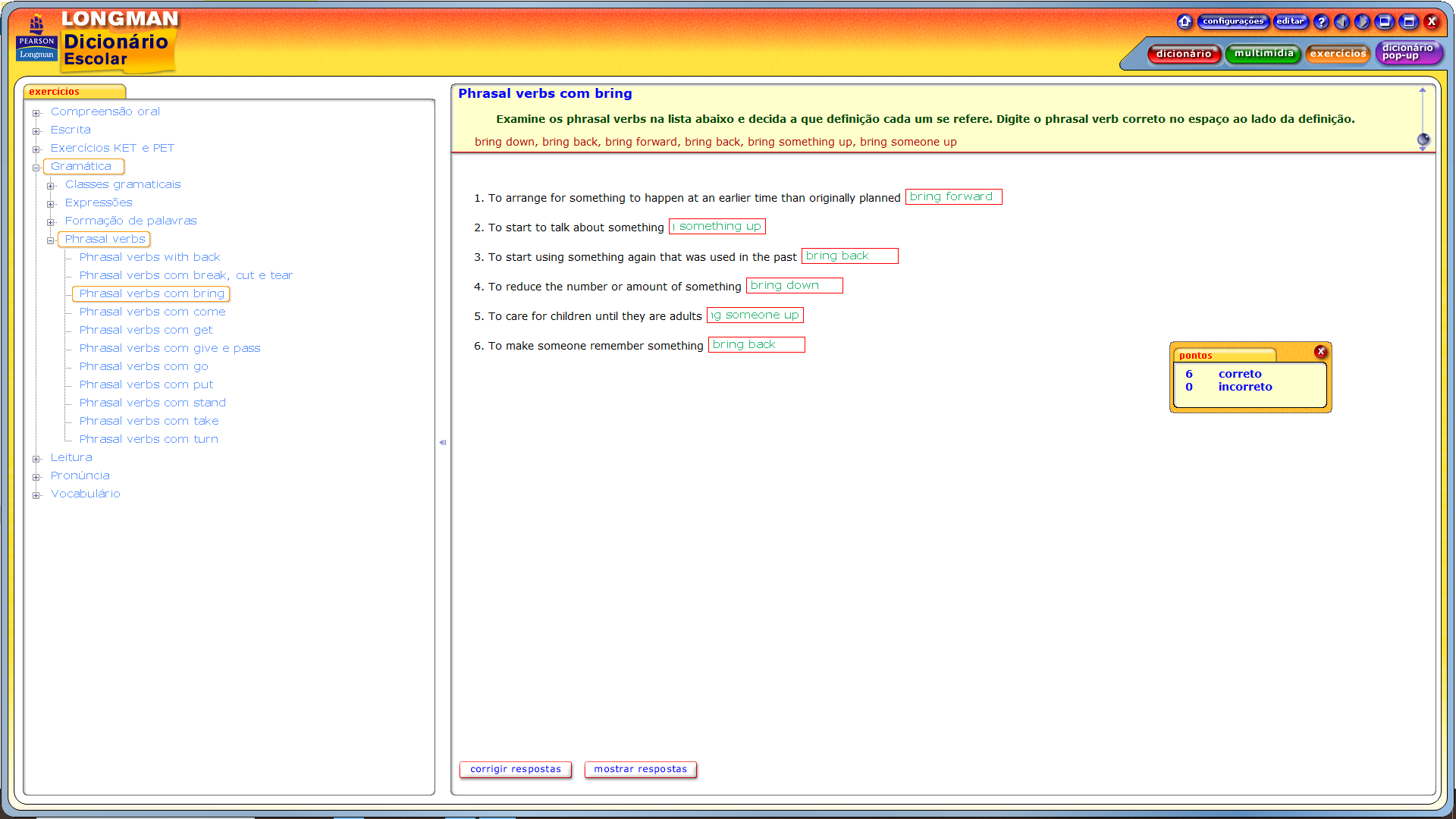Close the pontos score popup
Screen dimensions: 1456x819
point(1321,351)
